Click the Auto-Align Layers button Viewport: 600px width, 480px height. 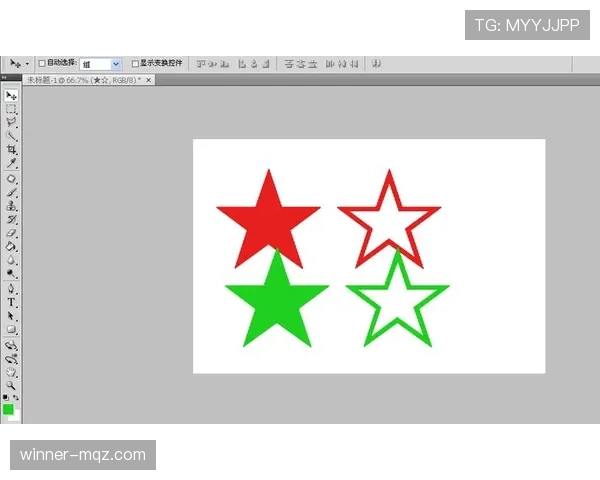click(377, 64)
